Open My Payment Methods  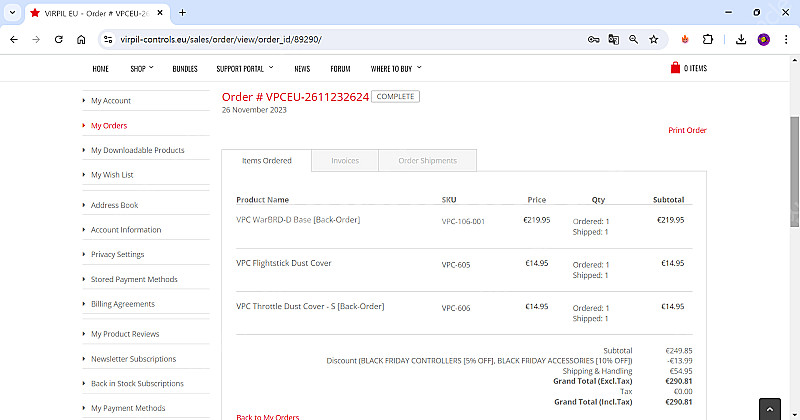tap(128, 408)
